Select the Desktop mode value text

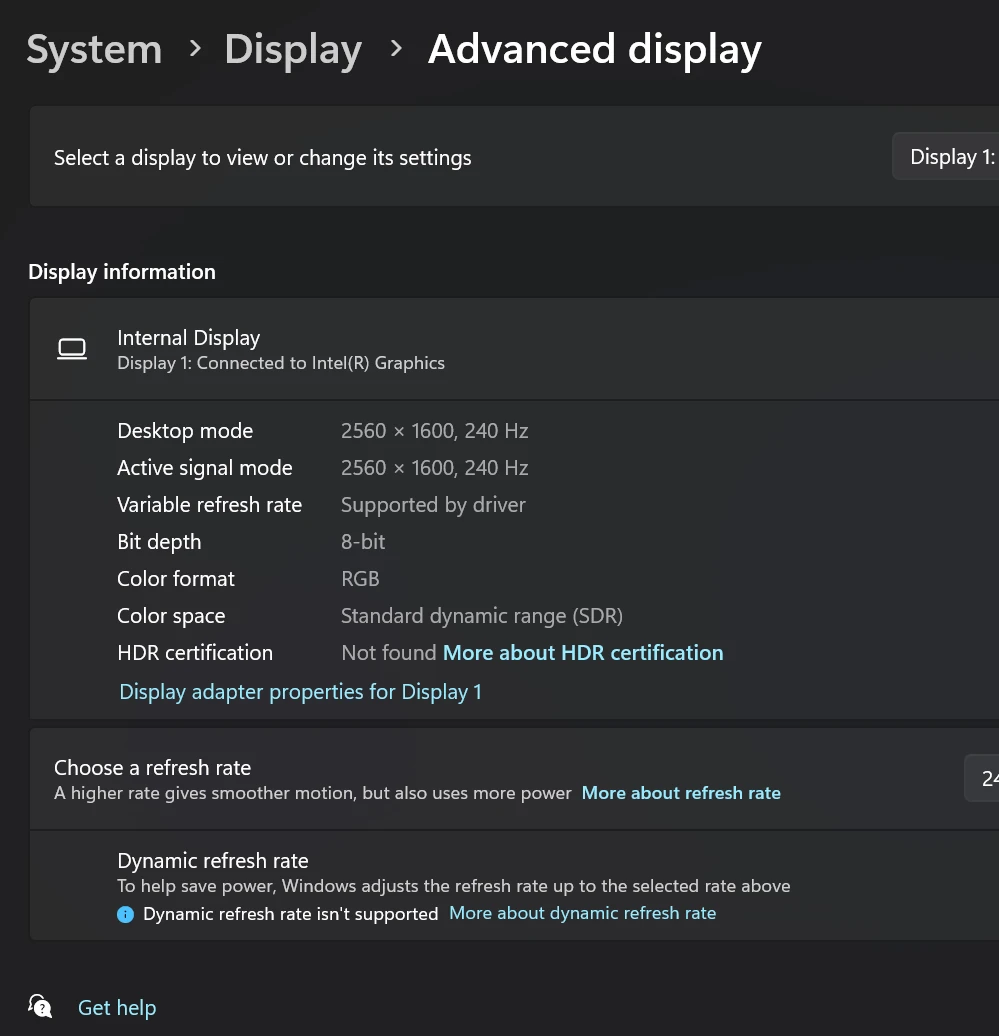point(434,430)
